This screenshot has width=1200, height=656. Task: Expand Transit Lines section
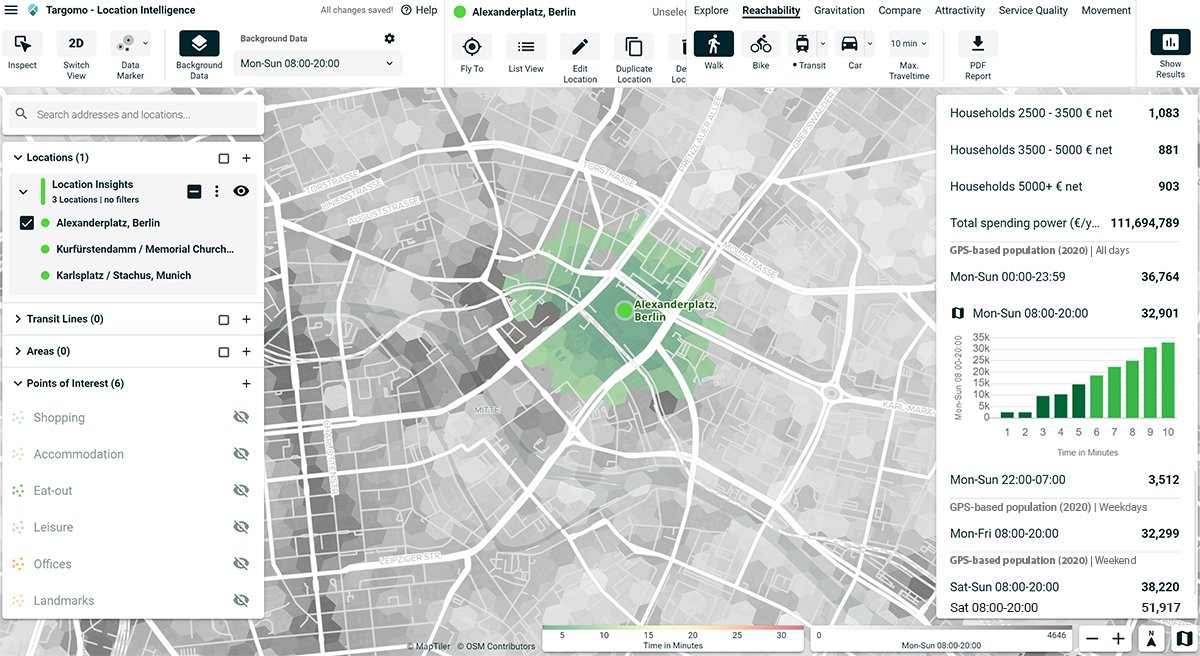click(x=18, y=319)
